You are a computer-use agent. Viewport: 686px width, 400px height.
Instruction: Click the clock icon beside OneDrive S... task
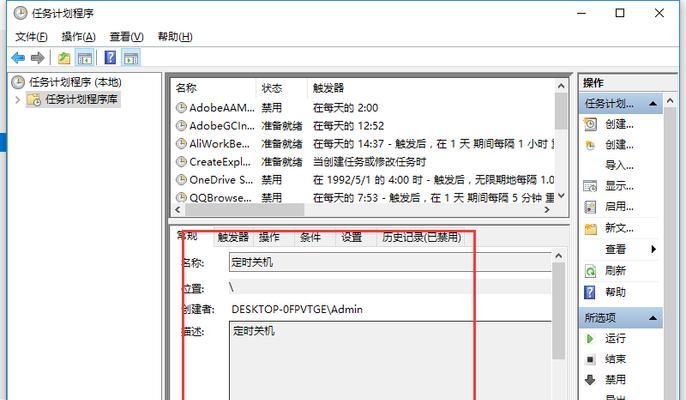click(x=181, y=179)
